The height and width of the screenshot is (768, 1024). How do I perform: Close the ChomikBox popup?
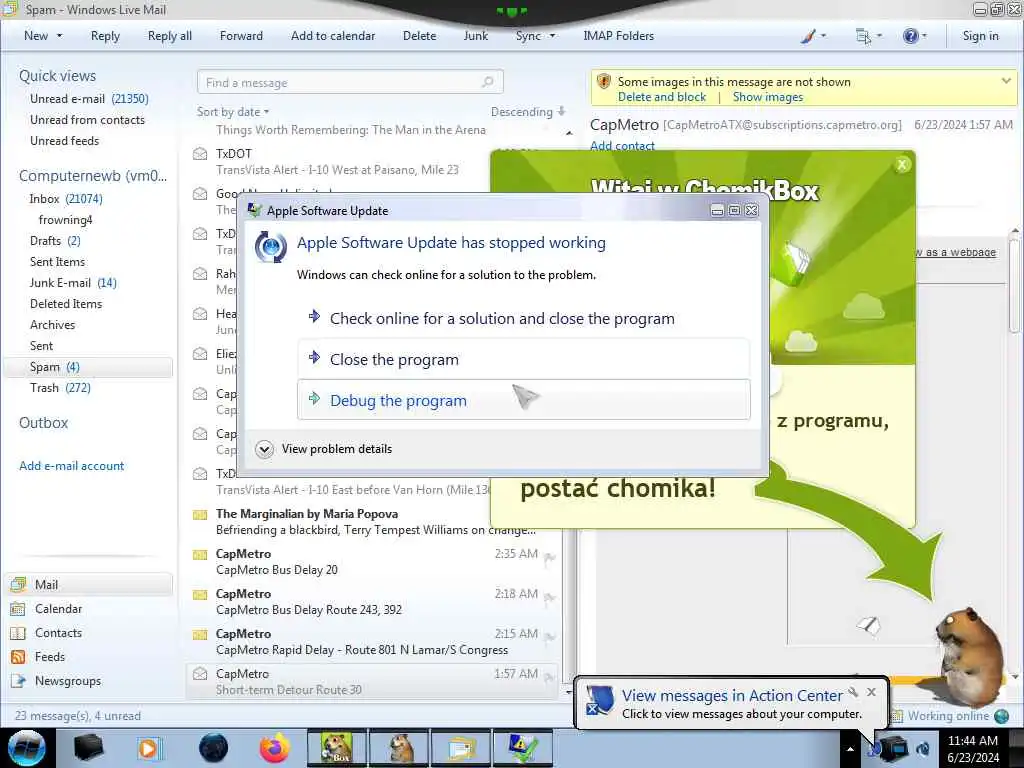coord(902,165)
